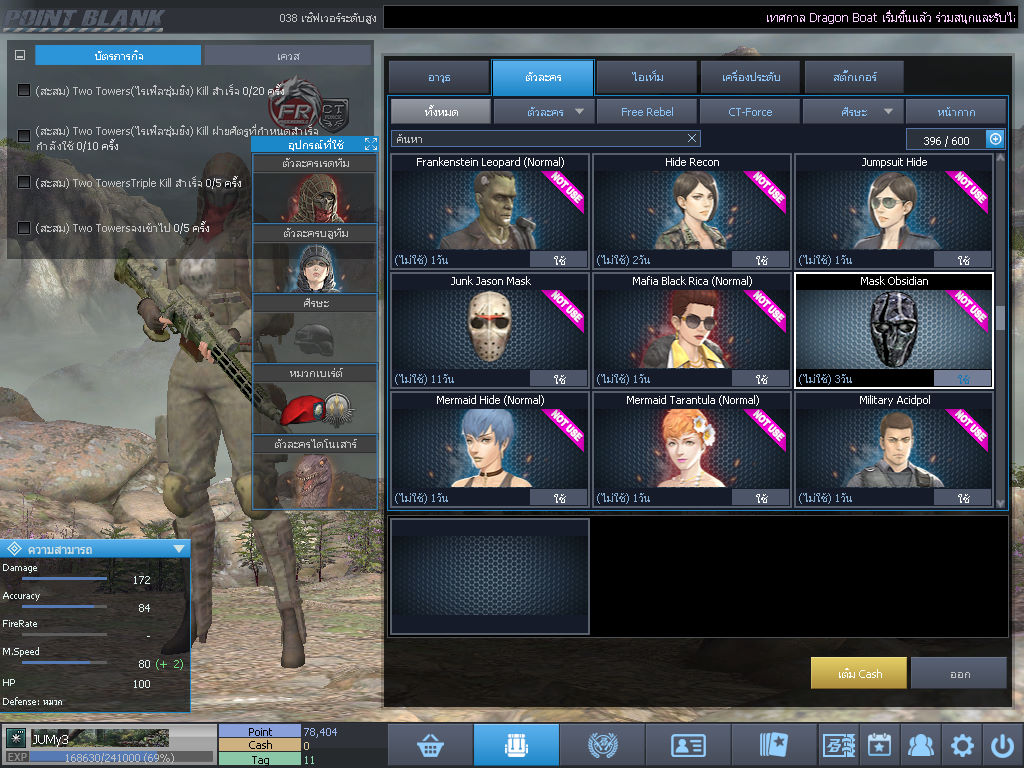Viewport: 1024px width, 768px height.
Task: Check the Two Towers Kill 0/10 mission
Action: (24, 136)
